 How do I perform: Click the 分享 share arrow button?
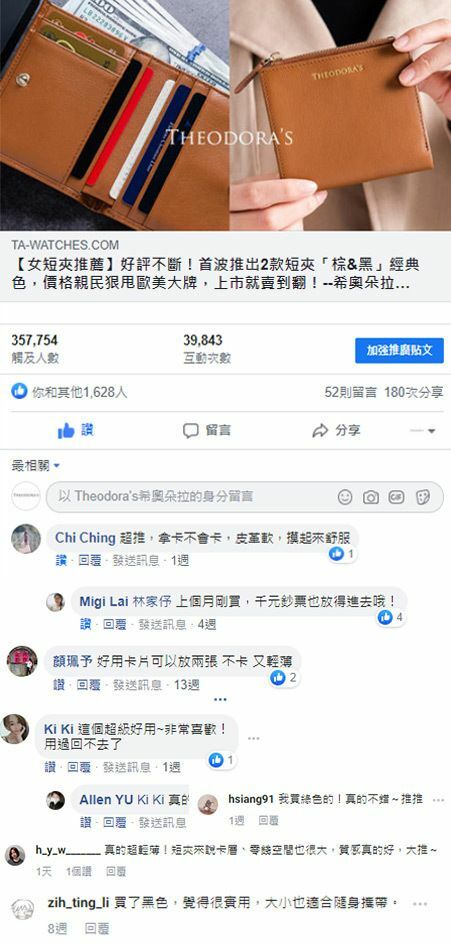pyautogui.click(x=336, y=430)
